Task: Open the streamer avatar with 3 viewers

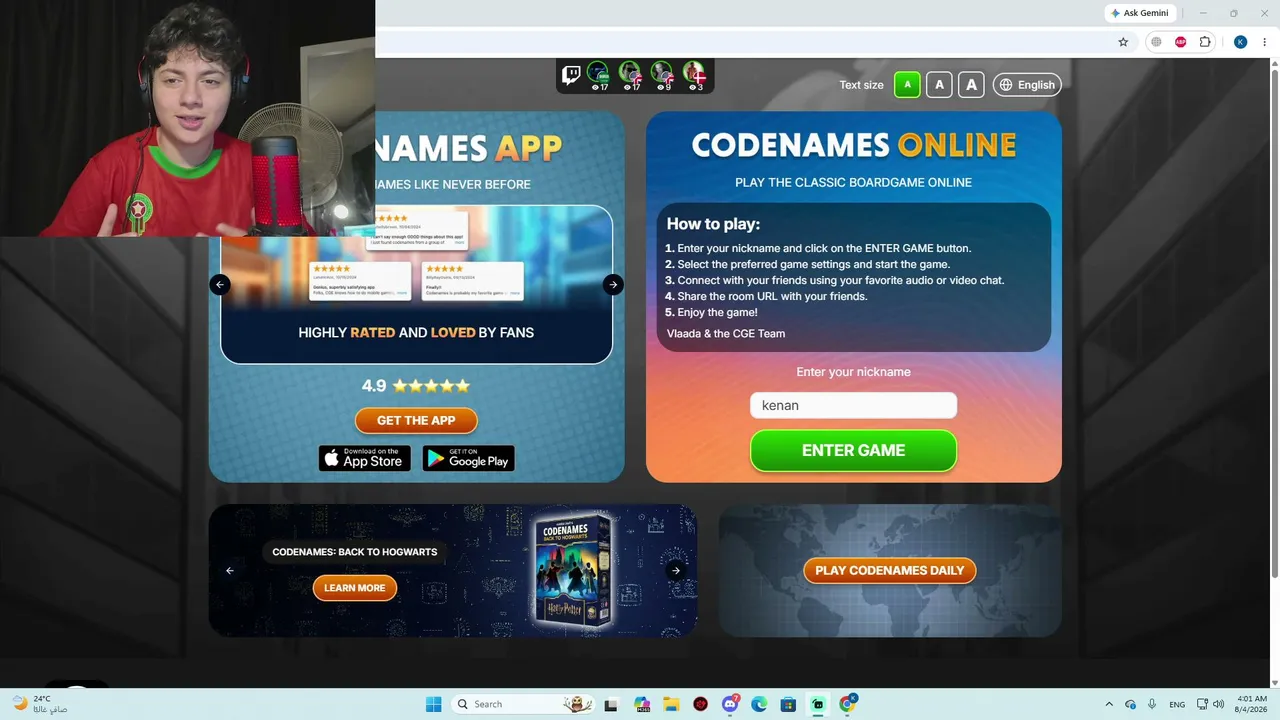Action: pyautogui.click(x=694, y=72)
